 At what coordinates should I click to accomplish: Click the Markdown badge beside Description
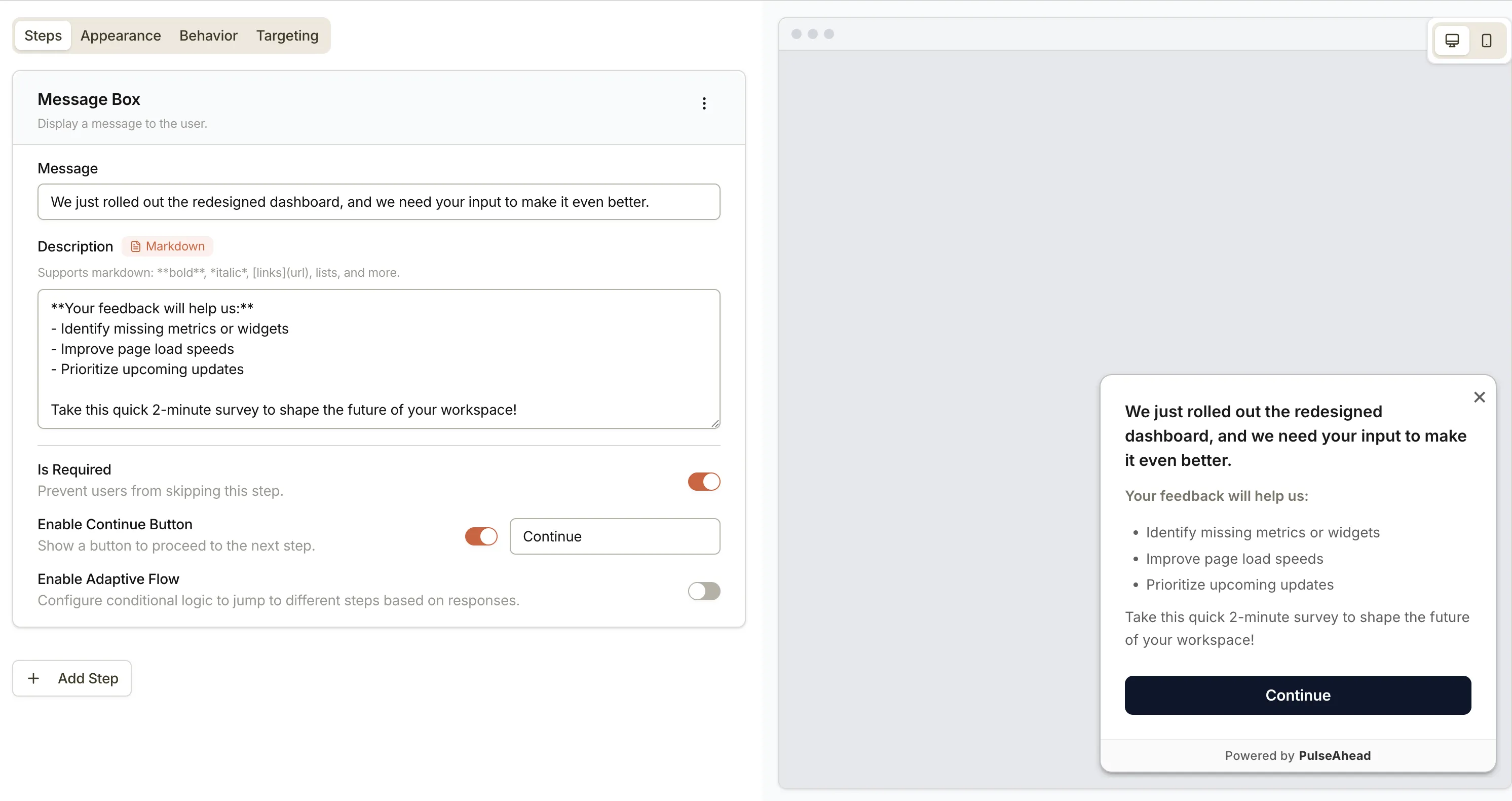168,246
